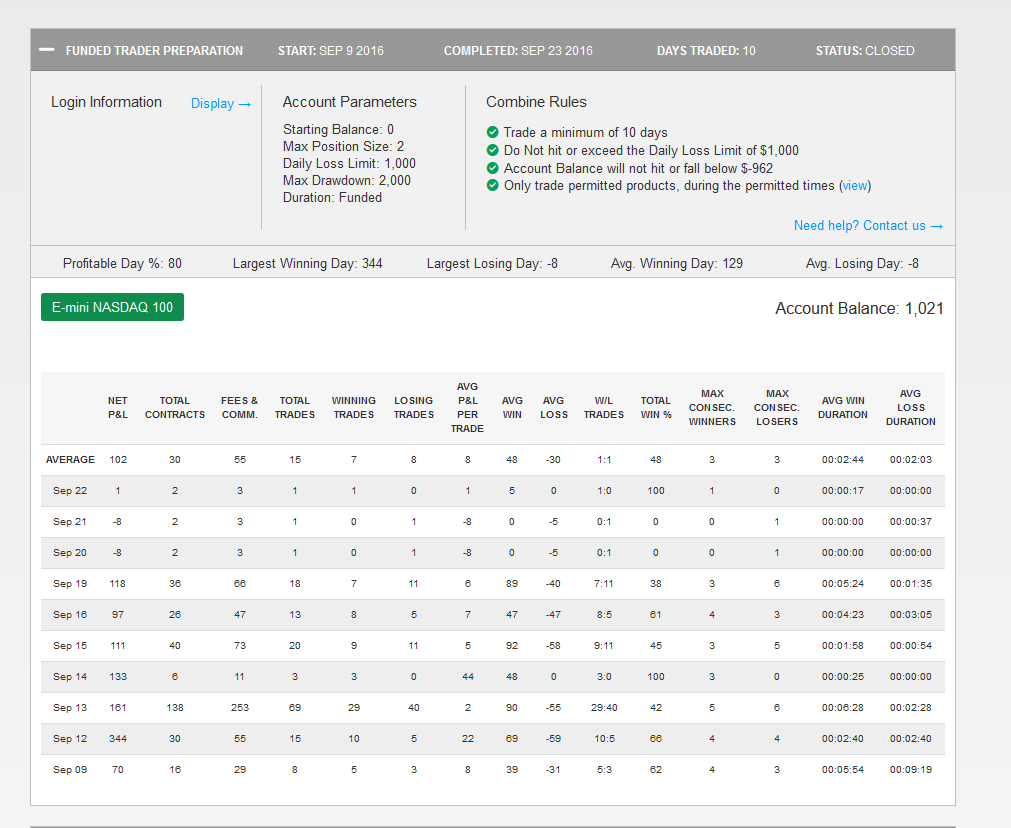Viewport: 1011px width, 828px height.
Task: Select the Sep 15 row label
Action: click(70, 646)
